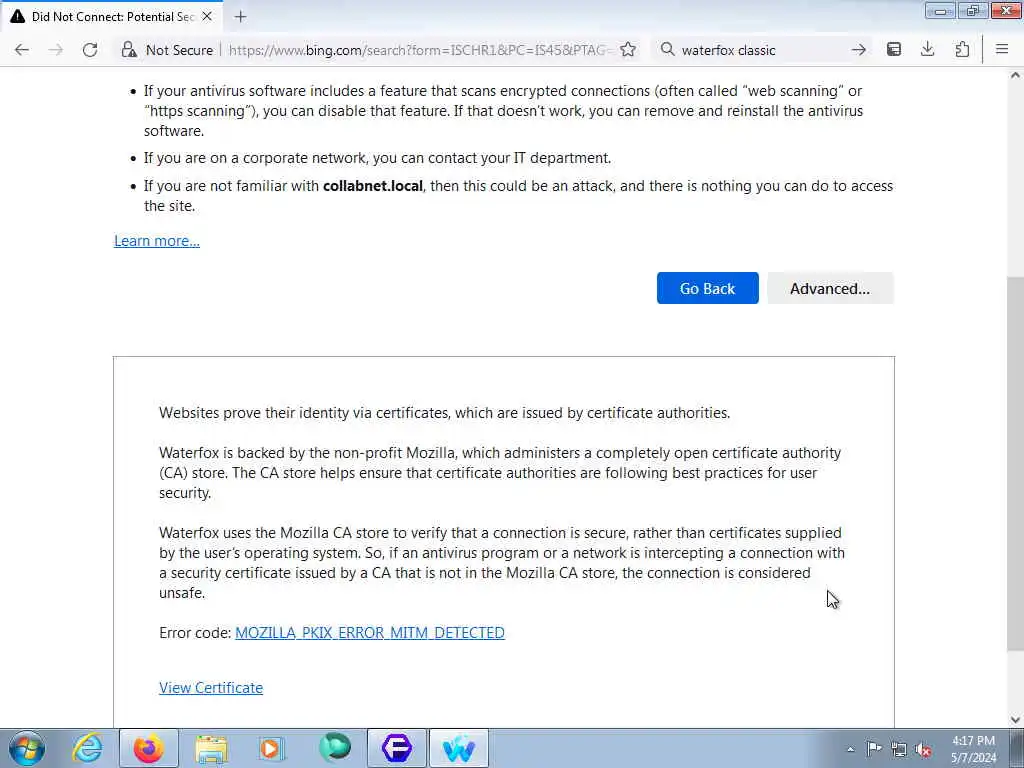The image size is (1024, 768).
Task: Click the bold collabnet.local text
Action: point(373,186)
